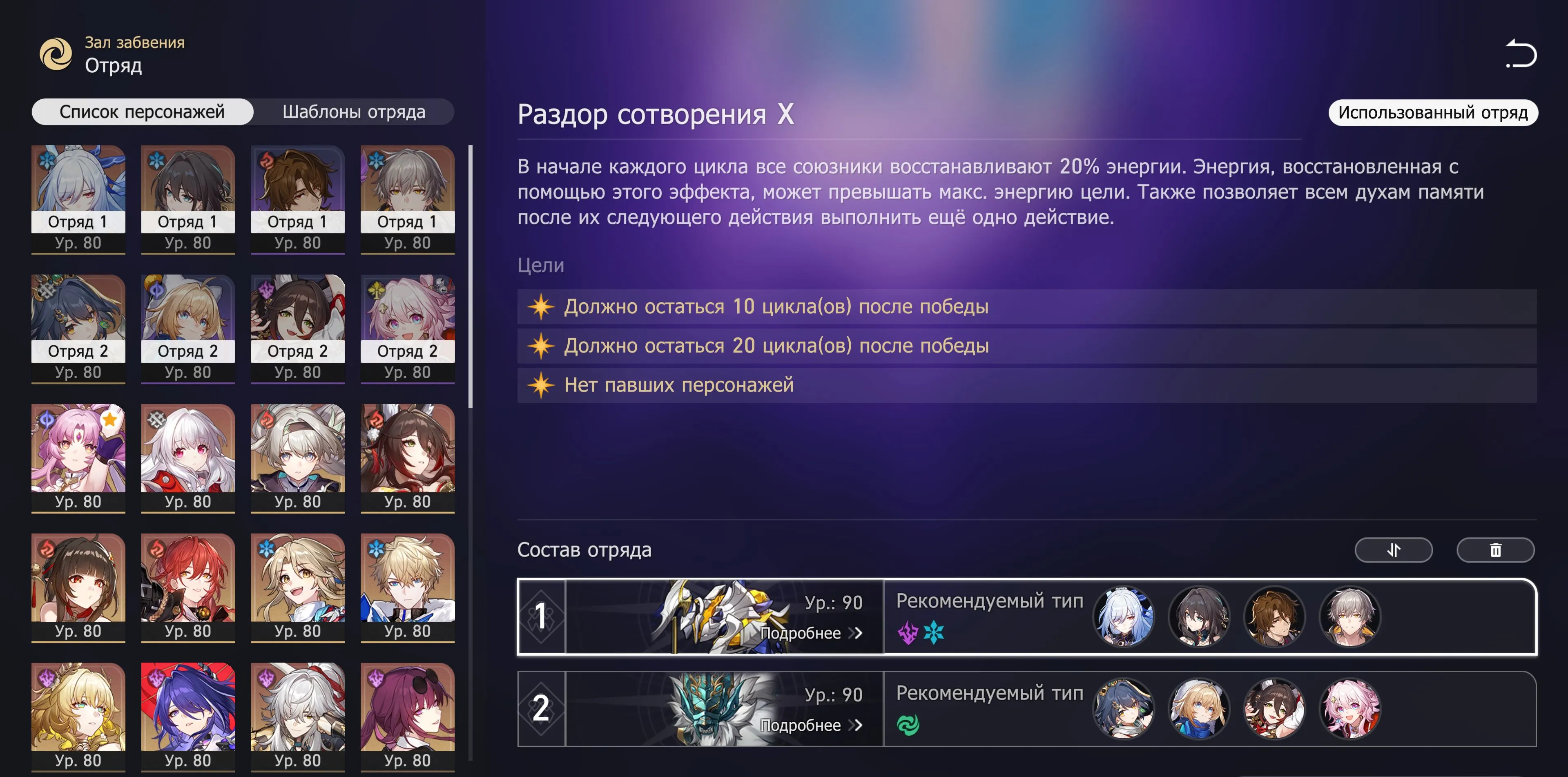This screenshot has width=1568, height=777.
Task: Select the red-haired character card
Action: 188,587
